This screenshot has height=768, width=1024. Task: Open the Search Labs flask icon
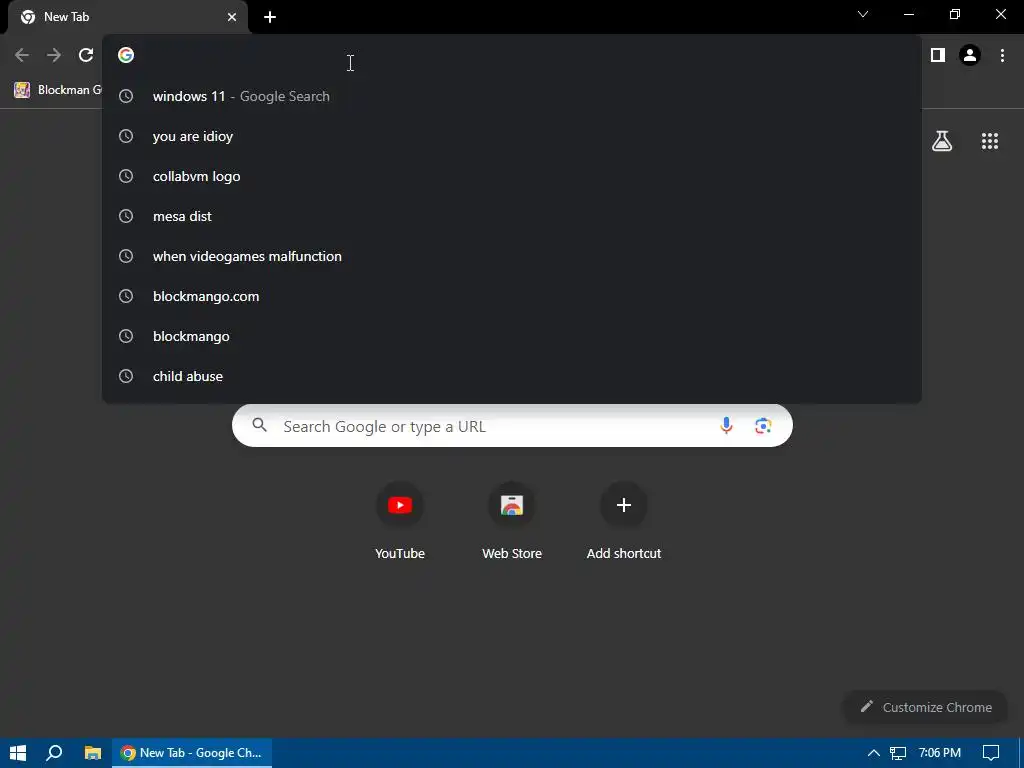click(942, 141)
